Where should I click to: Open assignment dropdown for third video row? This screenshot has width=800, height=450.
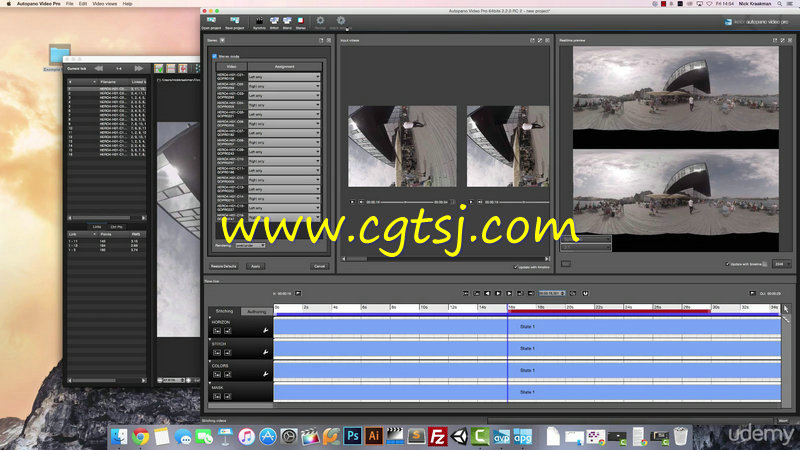[284, 95]
